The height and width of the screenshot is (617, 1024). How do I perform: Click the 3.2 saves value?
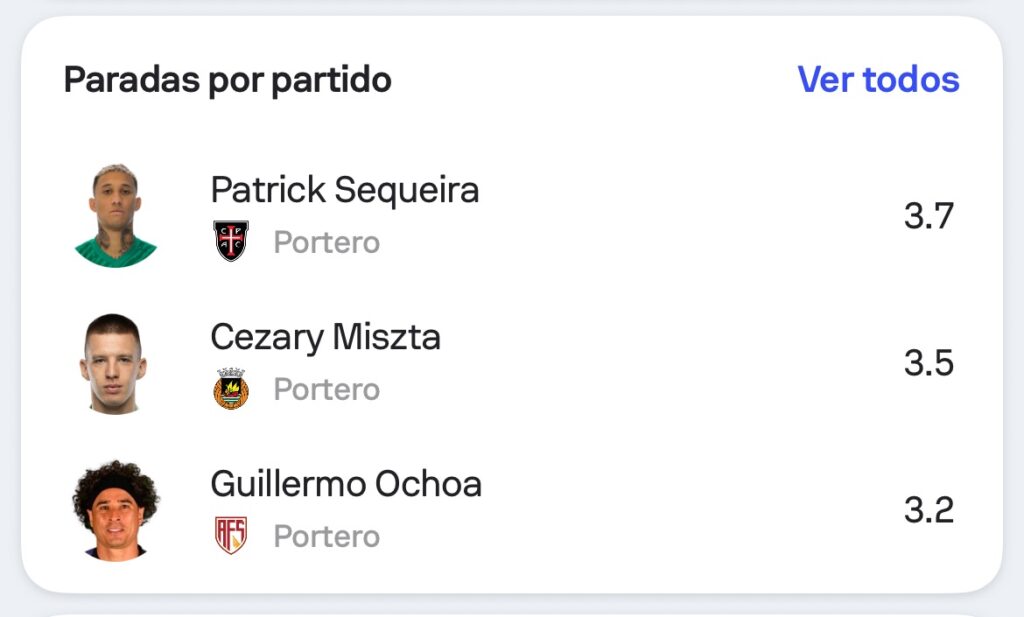[x=929, y=510]
